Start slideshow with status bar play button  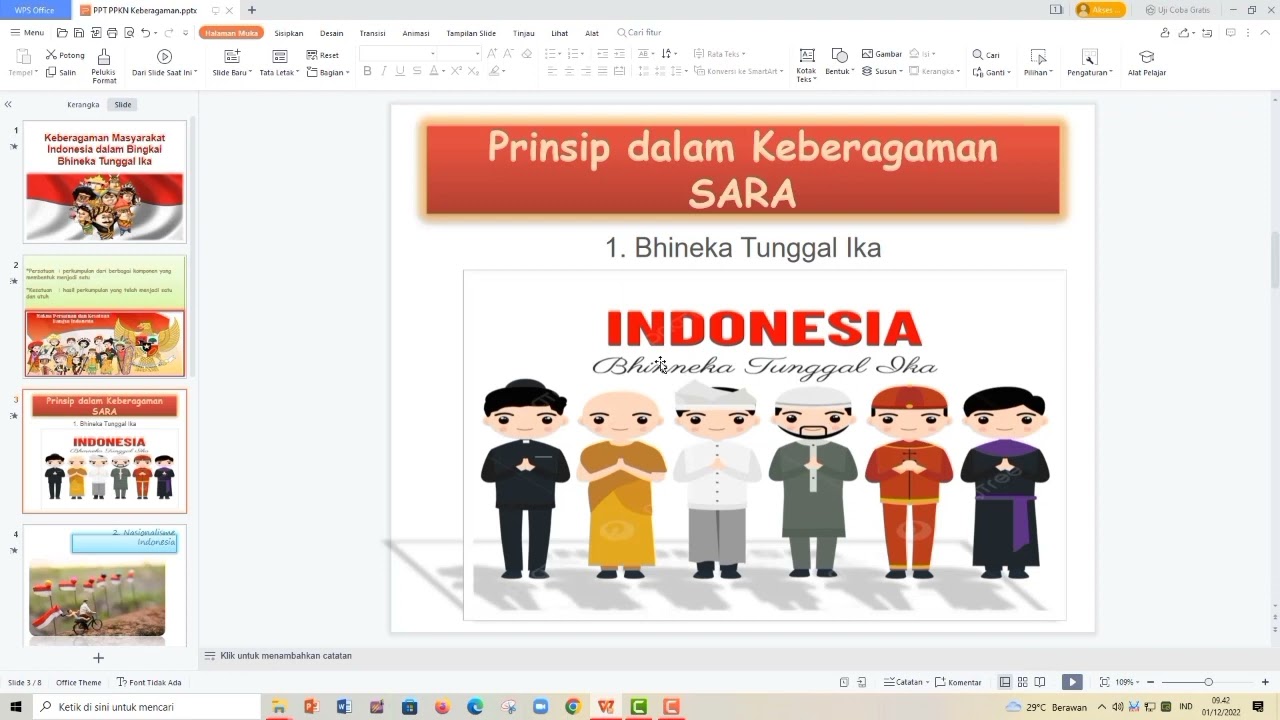coord(1072,682)
